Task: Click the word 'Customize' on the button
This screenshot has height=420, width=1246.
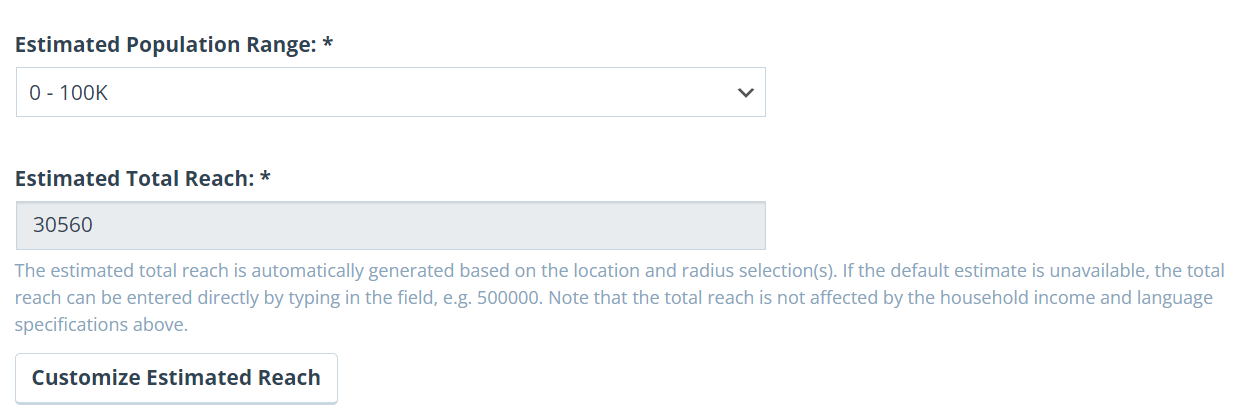Action: 89,378
